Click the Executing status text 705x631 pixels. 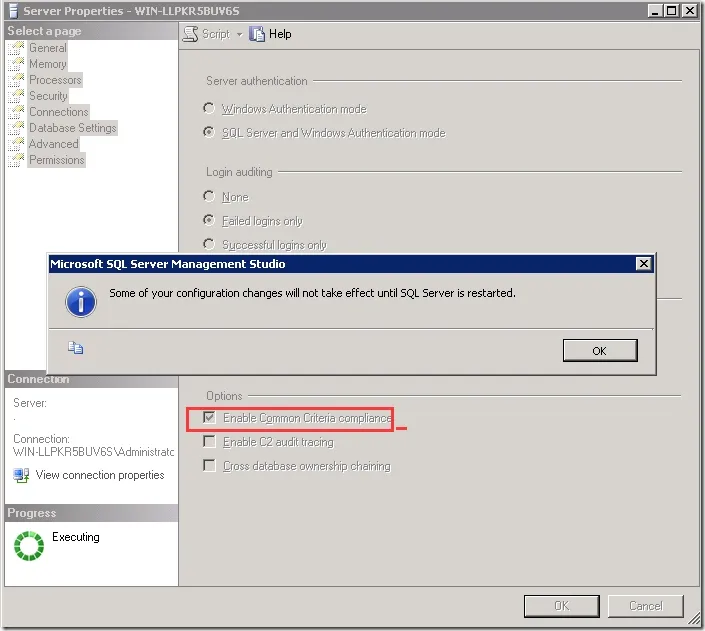(76, 537)
